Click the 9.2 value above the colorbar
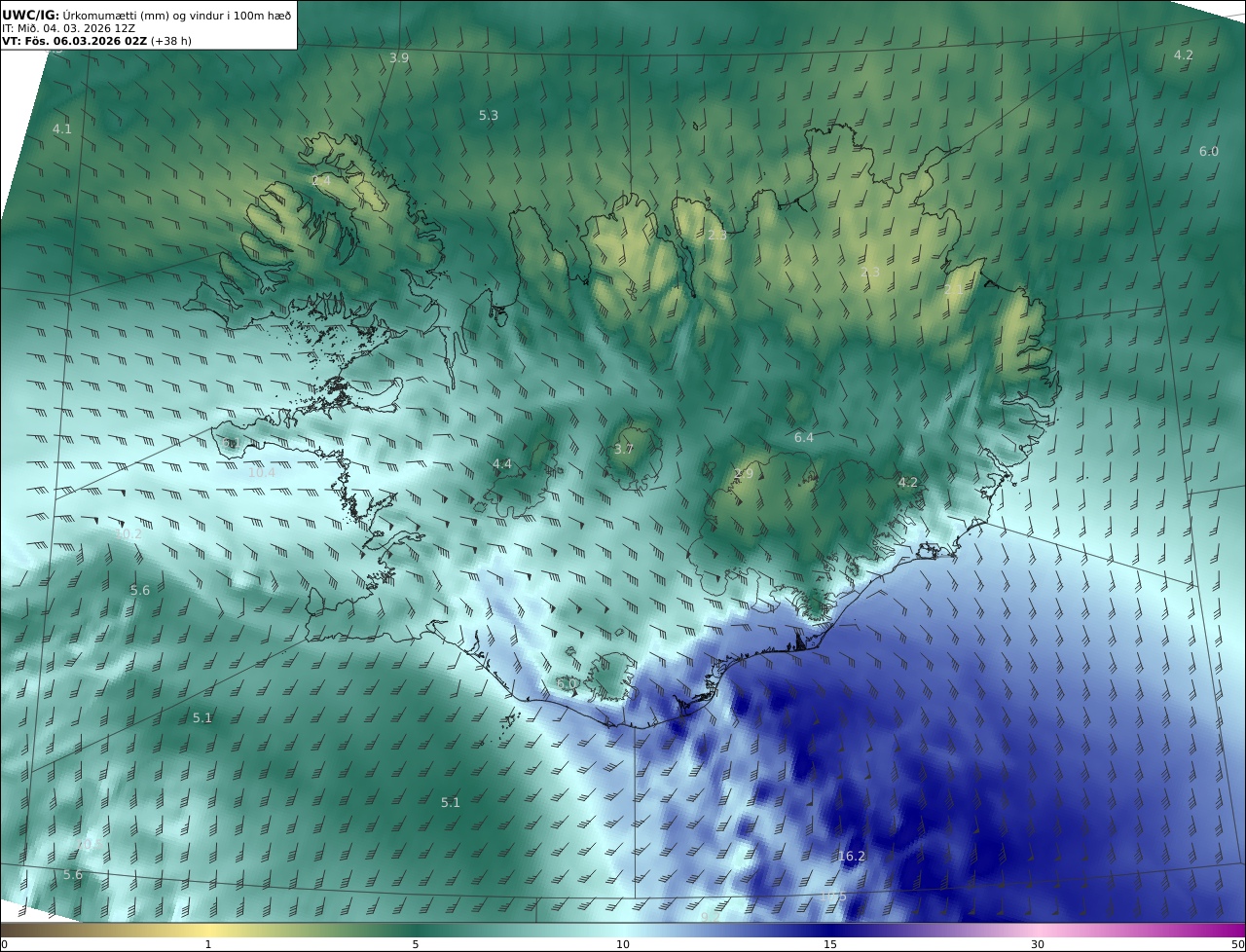Screen dimensions: 1246x952 (711, 916)
